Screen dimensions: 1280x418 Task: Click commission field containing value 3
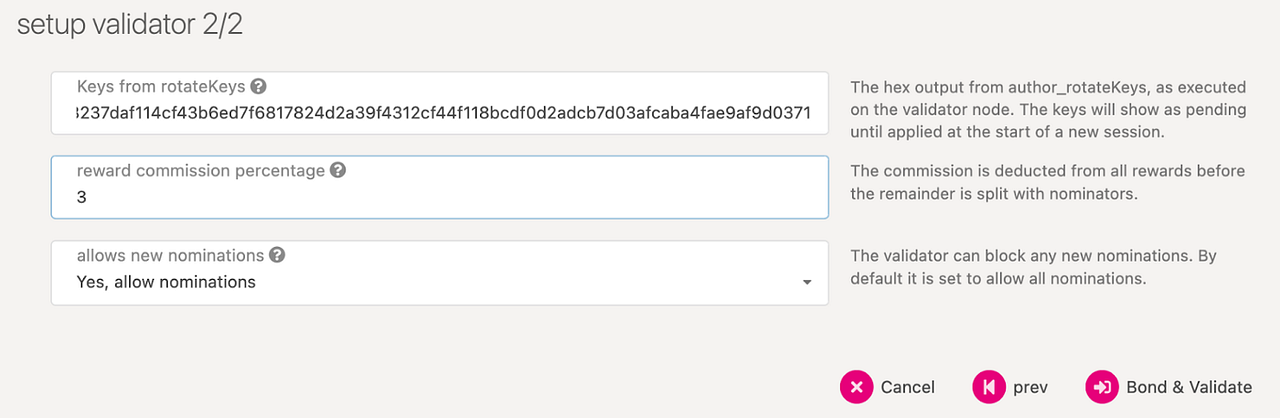coord(440,187)
